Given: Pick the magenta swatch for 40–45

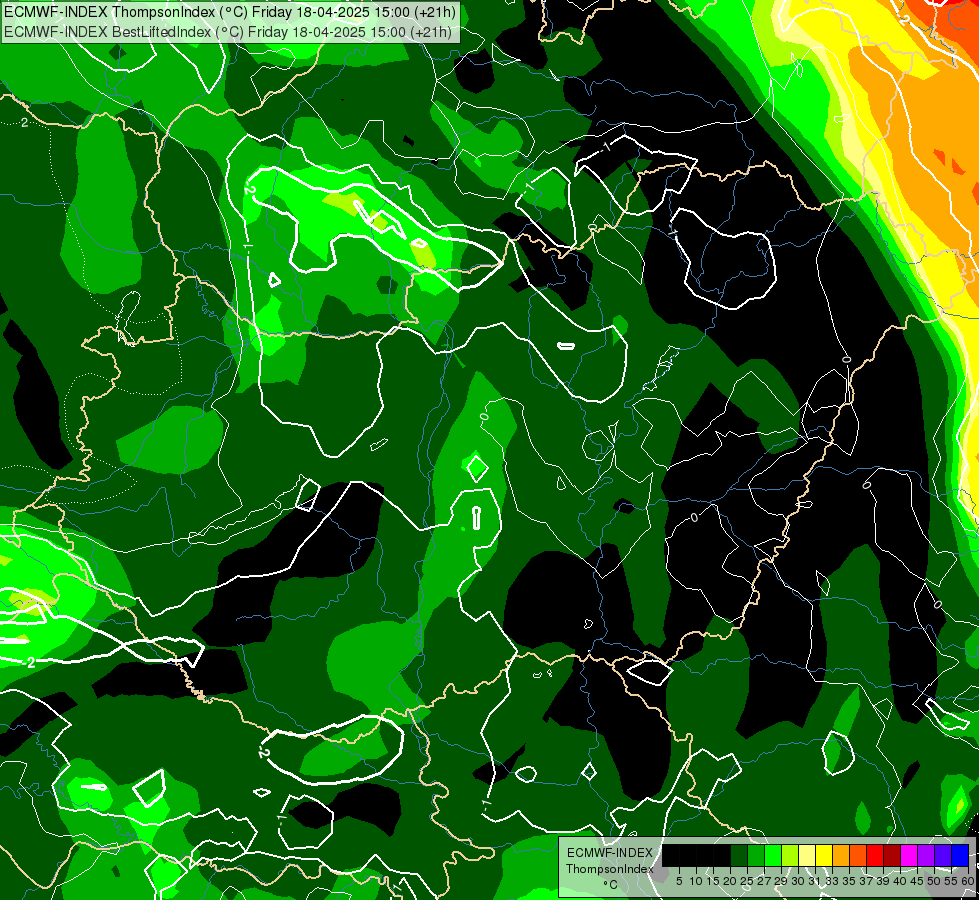Looking at the screenshot, I should click(x=909, y=855).
